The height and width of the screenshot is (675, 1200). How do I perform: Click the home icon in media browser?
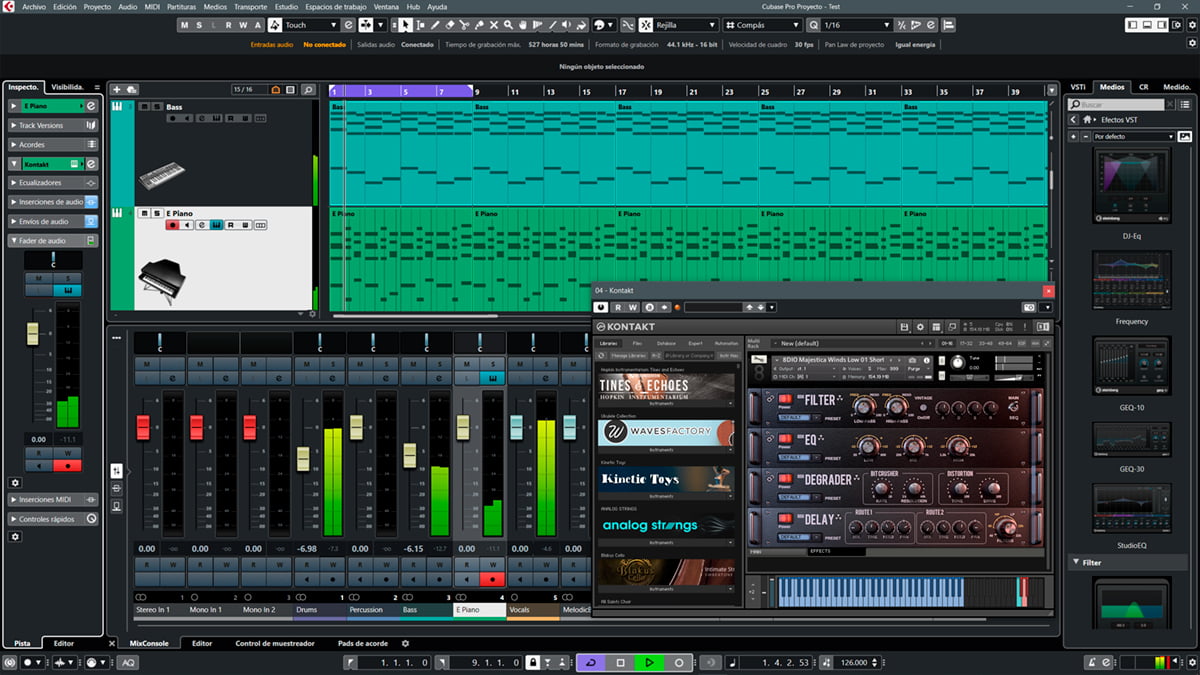tap(1089, 120)
